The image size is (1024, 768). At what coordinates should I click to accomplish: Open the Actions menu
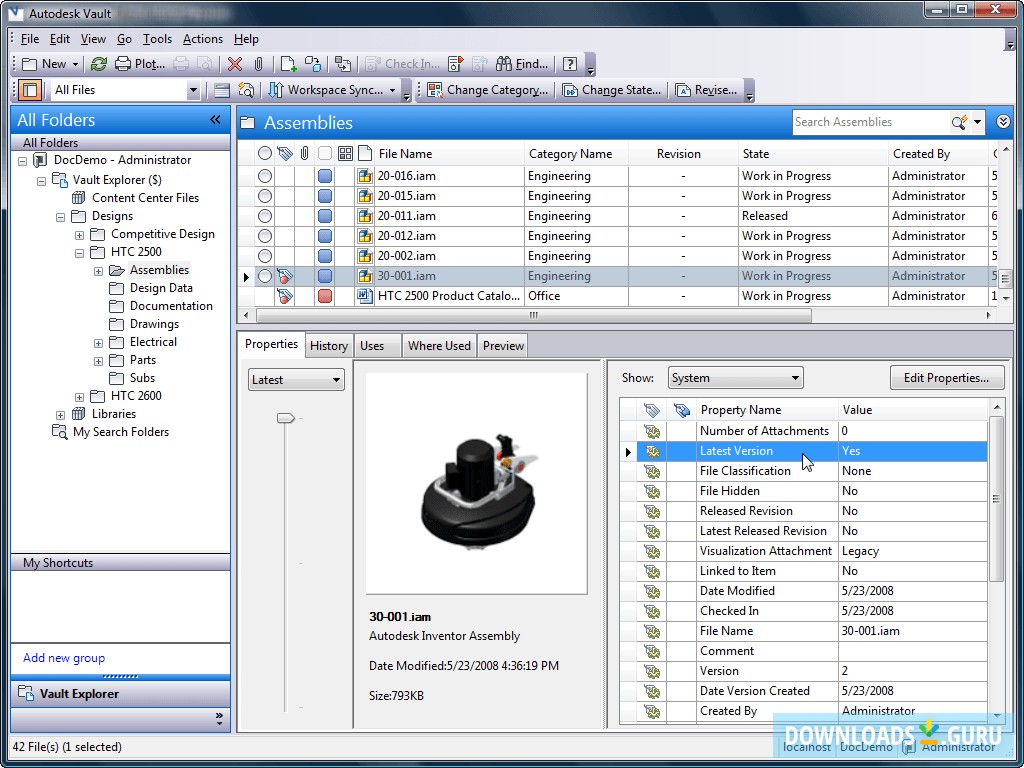(203, 39)
